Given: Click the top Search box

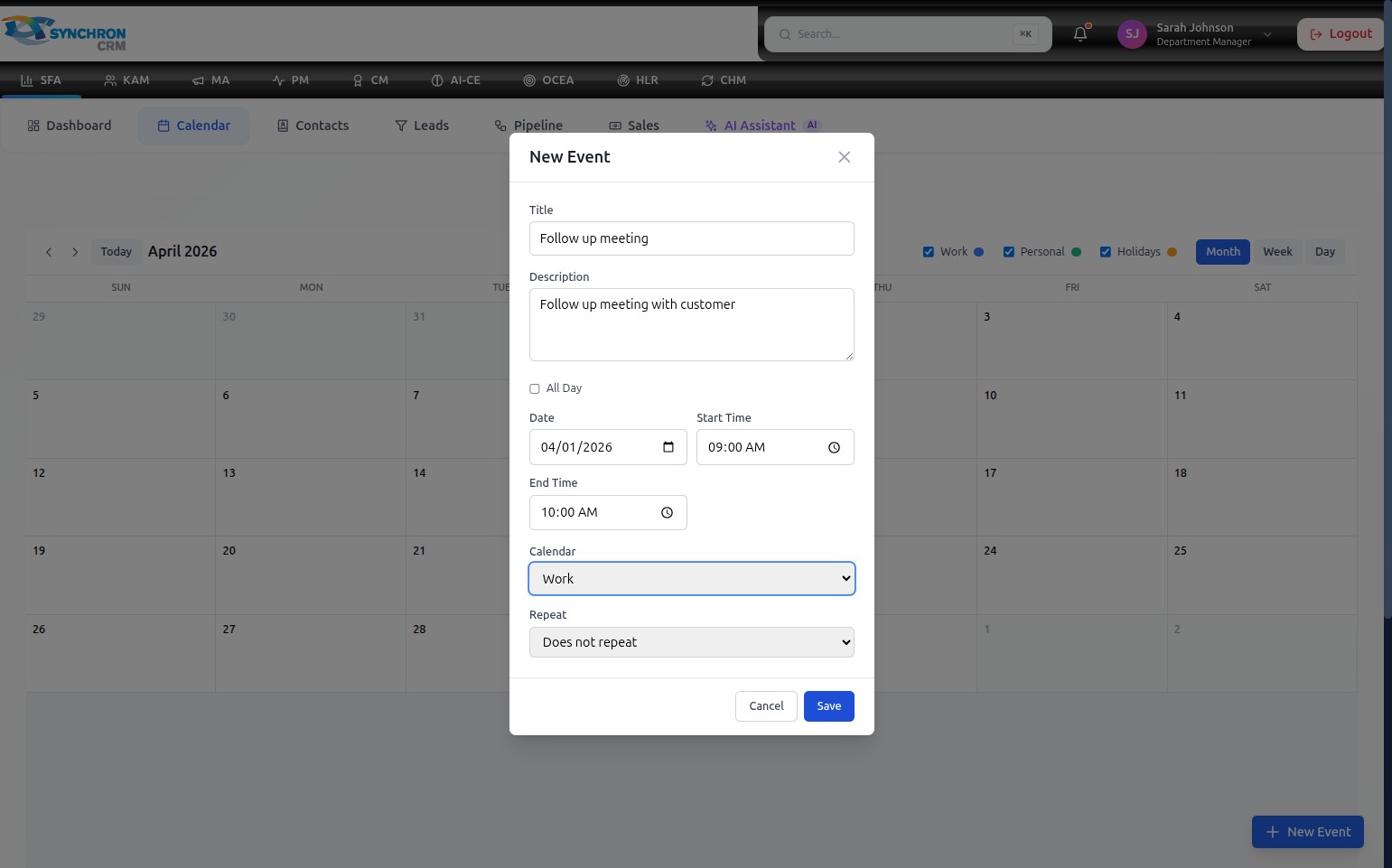Looking at the screenshot, I should [x=908, y=34].
